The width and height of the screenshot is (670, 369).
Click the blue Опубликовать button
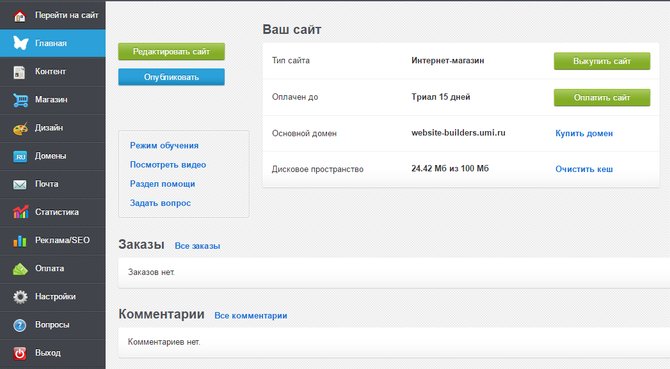coord(171,77)
